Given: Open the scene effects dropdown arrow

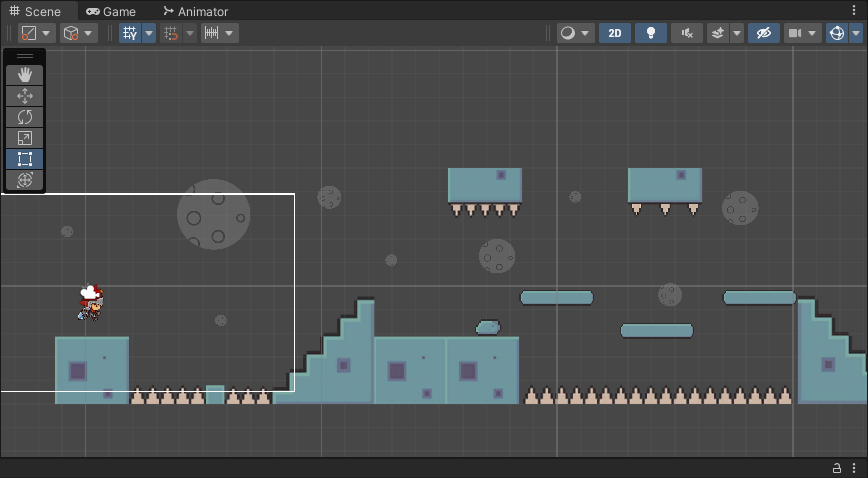Looking at the screenshot, I should (x=737, y=33).
